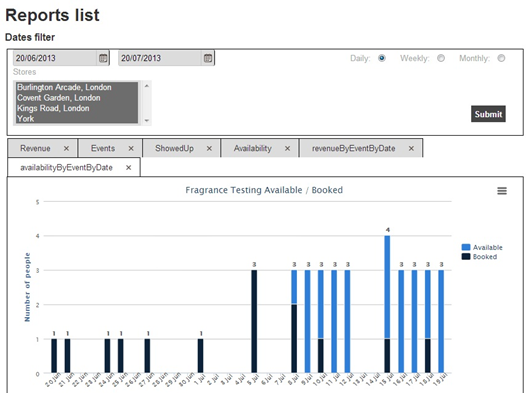526x393 pixels.
Task: Click the Number of people axis label
Action: pyautogui.click(x=27, y=287)
